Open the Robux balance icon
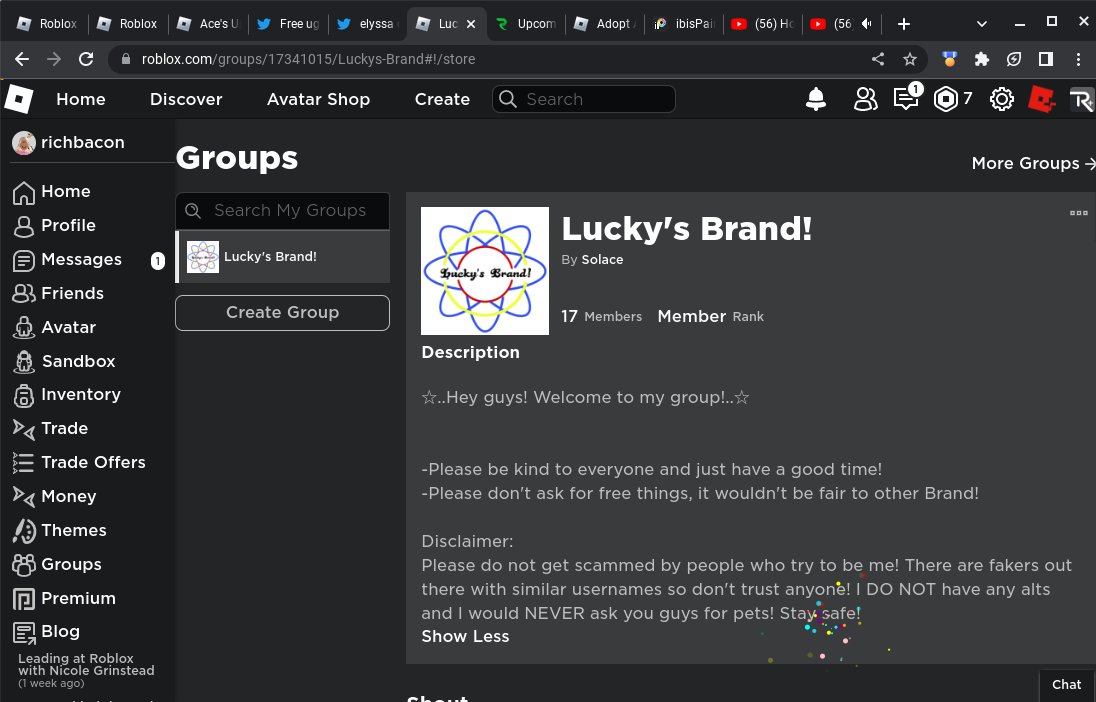Image resolution: width=1096 pixels, height=702 pixels. pyautogui.click(x=946, y=99)
